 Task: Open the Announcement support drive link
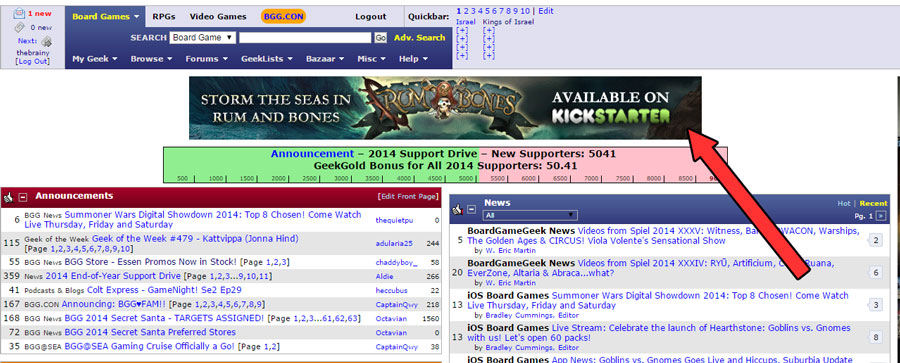pos(312,154)
